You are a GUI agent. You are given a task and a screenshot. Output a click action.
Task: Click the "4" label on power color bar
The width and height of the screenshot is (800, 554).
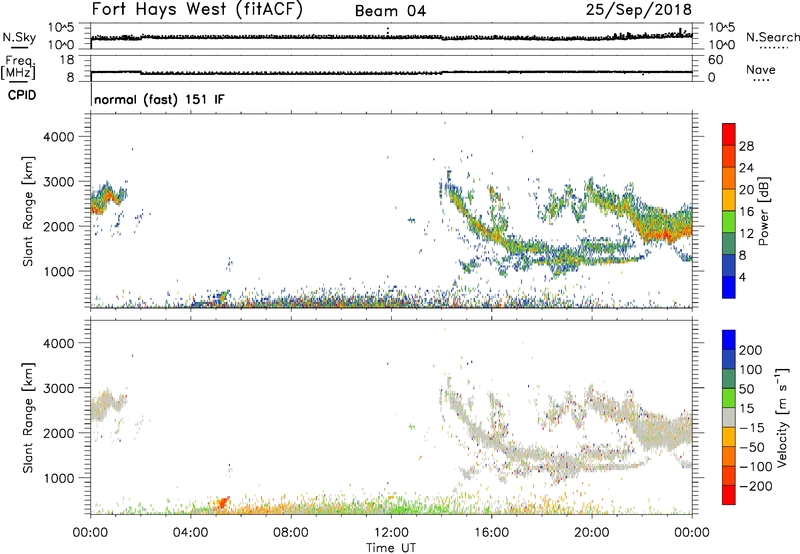(x=742, y=277)
